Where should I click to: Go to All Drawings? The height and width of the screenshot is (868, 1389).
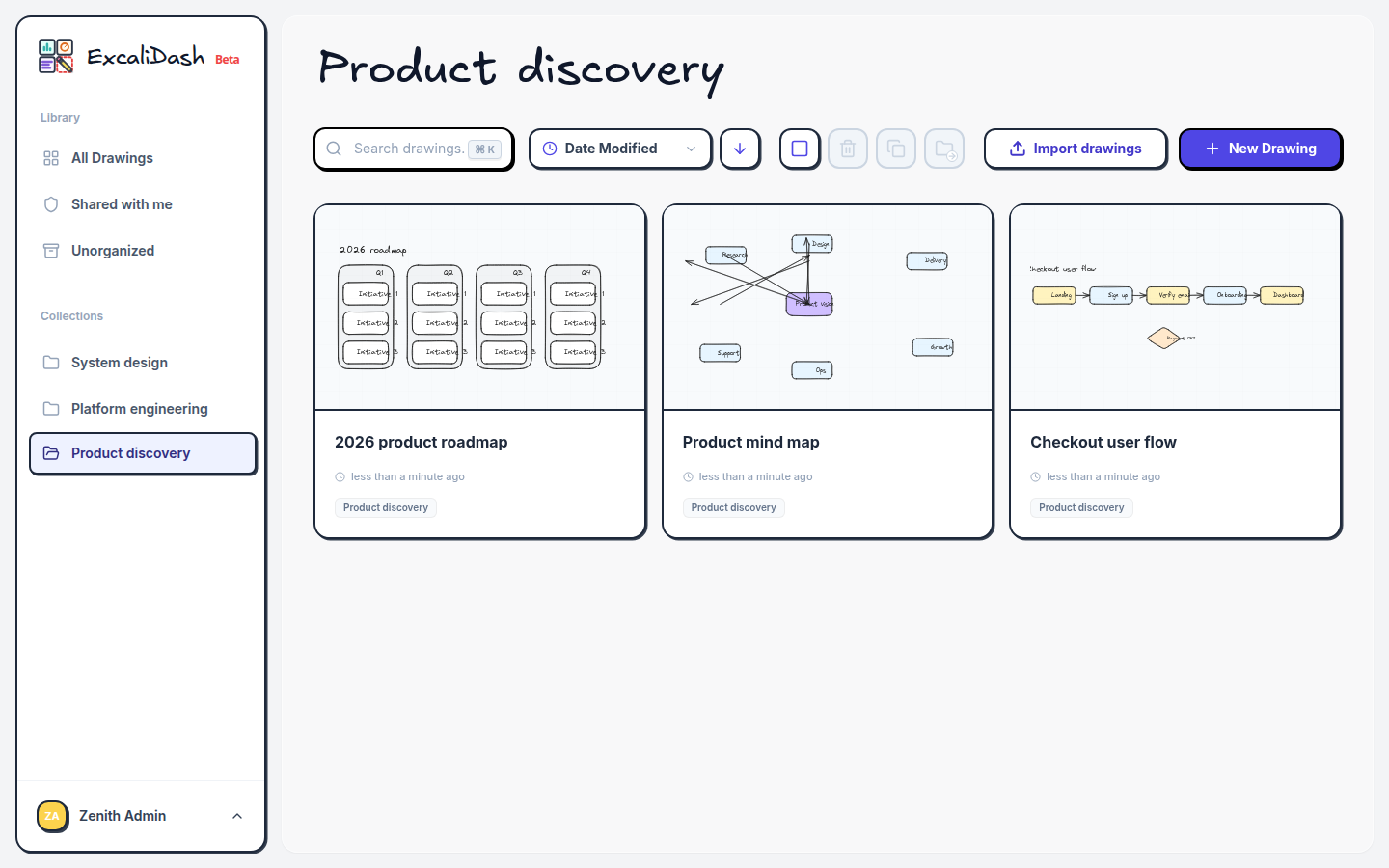(x=143, y=158)
